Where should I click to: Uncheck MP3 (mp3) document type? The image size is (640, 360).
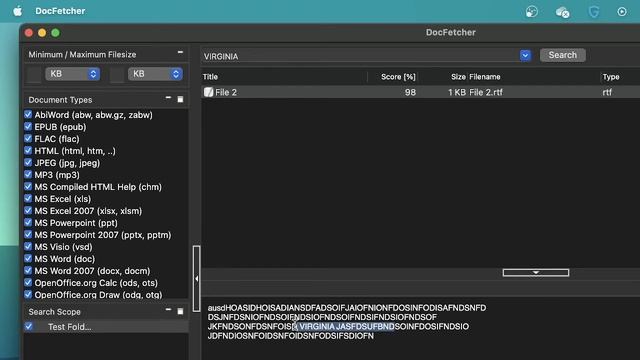click(x=28, y=174)
